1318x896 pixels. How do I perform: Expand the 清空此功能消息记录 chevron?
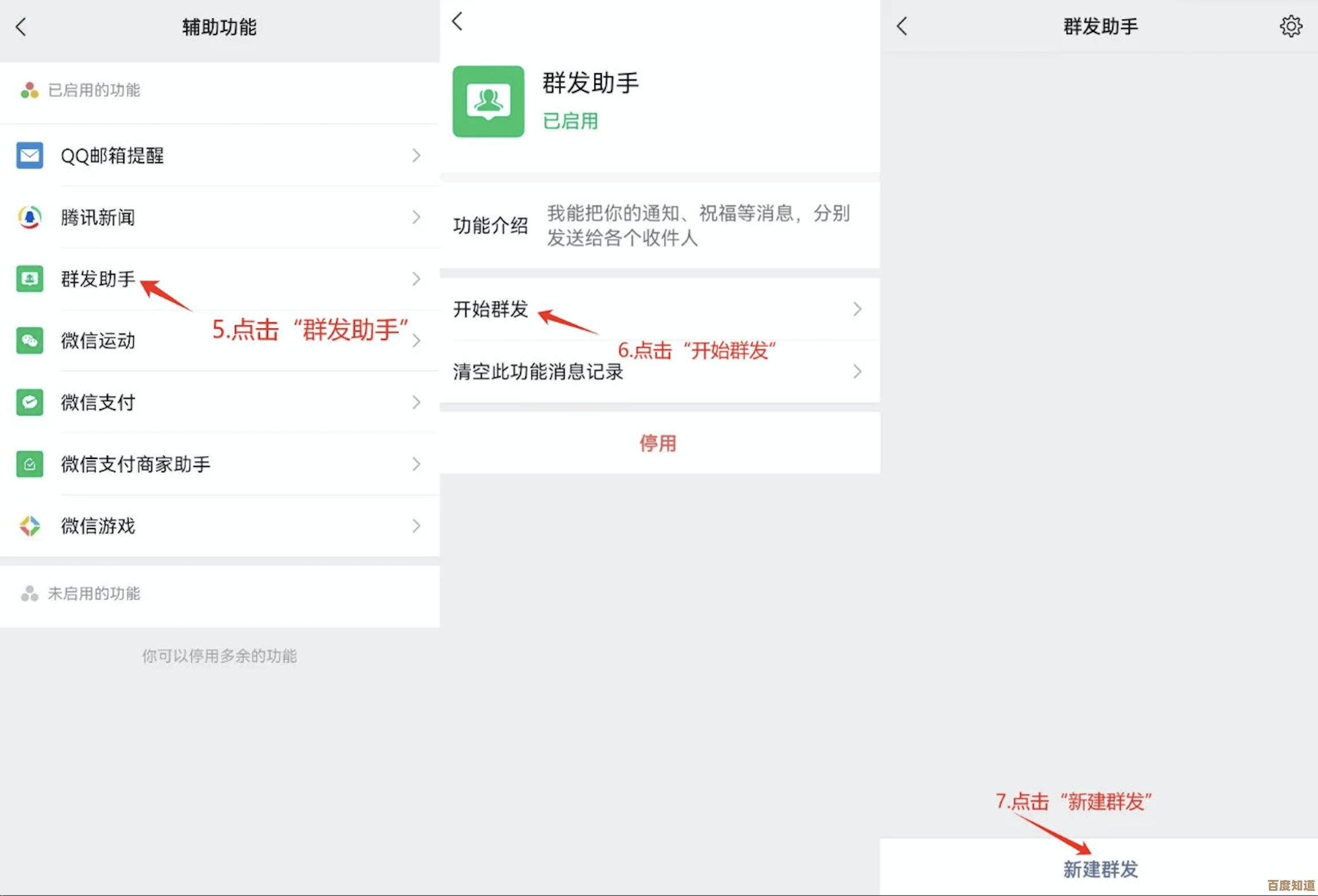857,372
